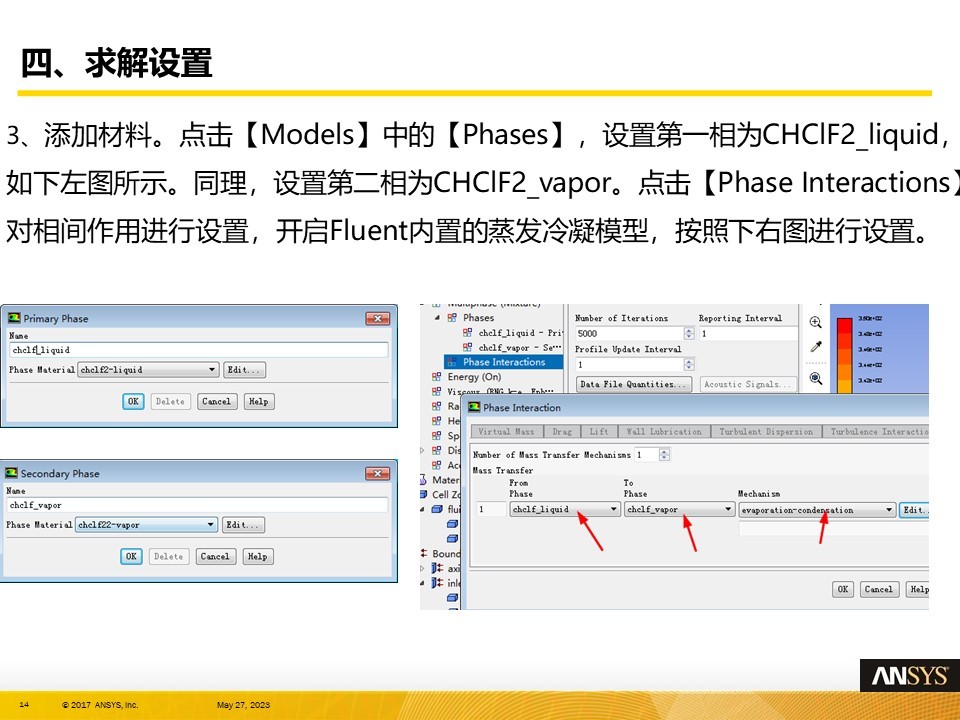The image size is (960, 720).
Task: Click OK in the Secondary Phase dialog
Action: (x=131, y=557)
